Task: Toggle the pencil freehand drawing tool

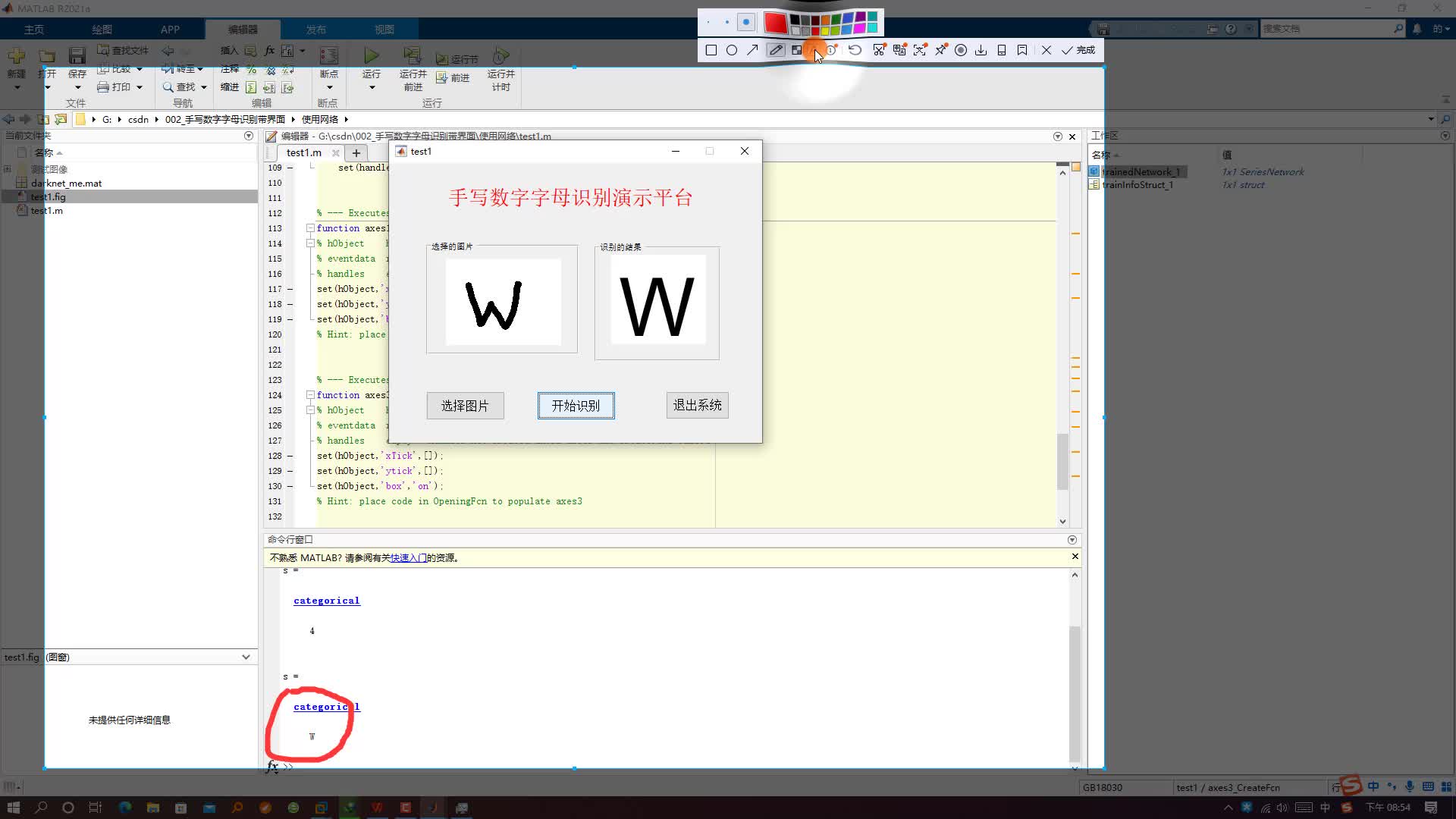Action: (x=775, y=50)
